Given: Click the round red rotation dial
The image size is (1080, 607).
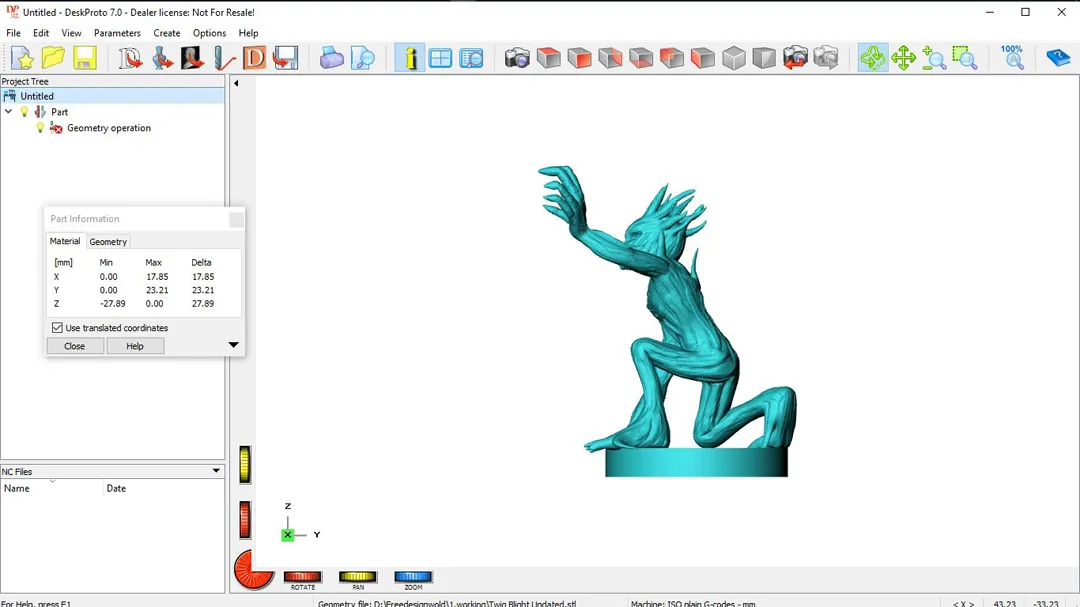Looking at the screenshot, I should pos(253,570).
